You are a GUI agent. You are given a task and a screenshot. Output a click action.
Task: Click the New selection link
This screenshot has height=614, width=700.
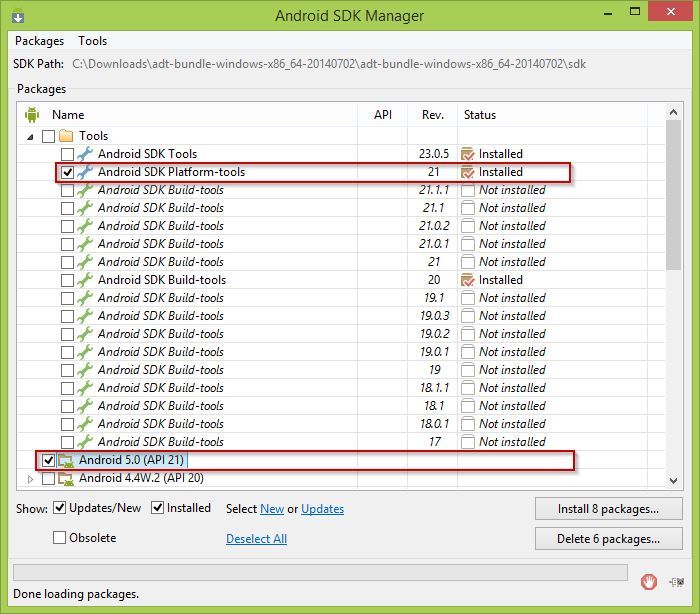[272, 509]
